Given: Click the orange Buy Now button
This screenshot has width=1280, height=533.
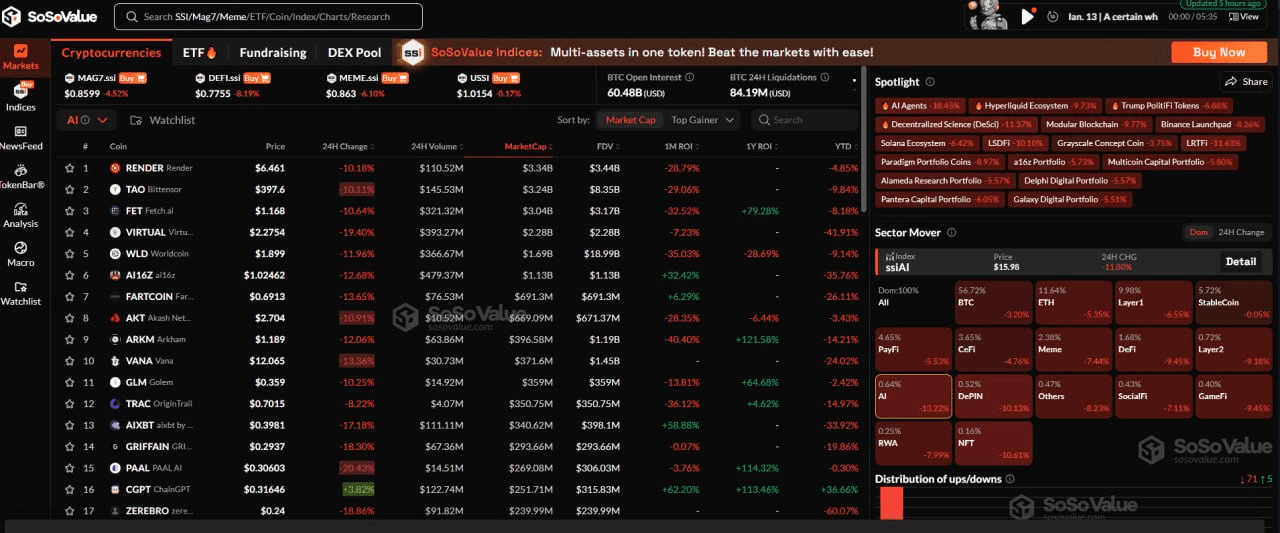Looking at the screenshot, I should tap(1219, 52).
